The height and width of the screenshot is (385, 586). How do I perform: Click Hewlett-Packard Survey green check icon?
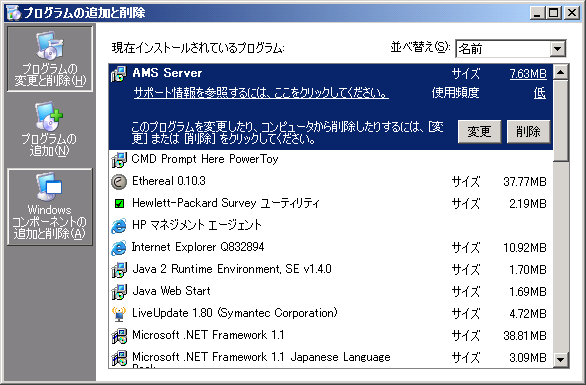[x=119, y=203]
